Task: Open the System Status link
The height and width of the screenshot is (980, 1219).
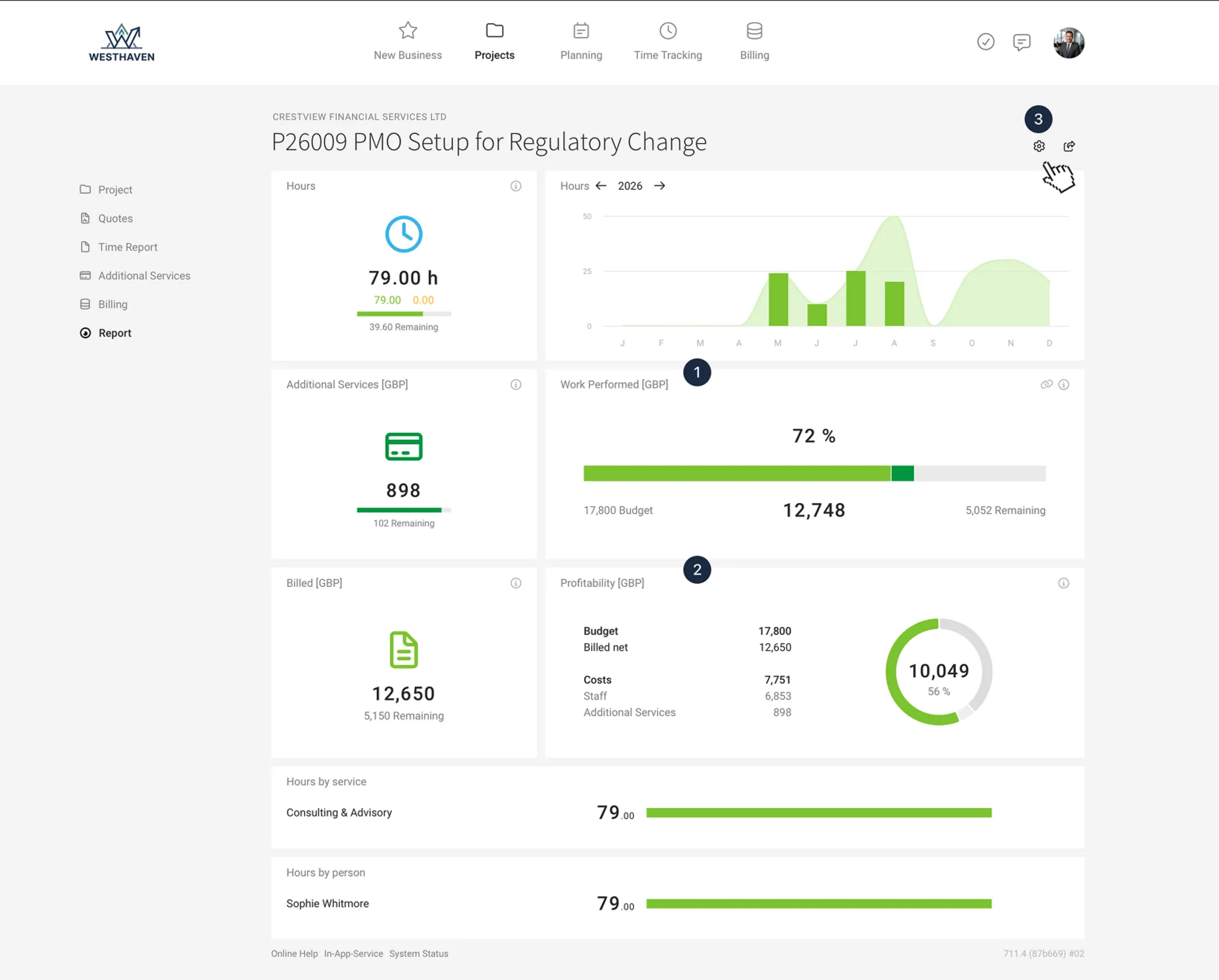Action: click(418, 953)
